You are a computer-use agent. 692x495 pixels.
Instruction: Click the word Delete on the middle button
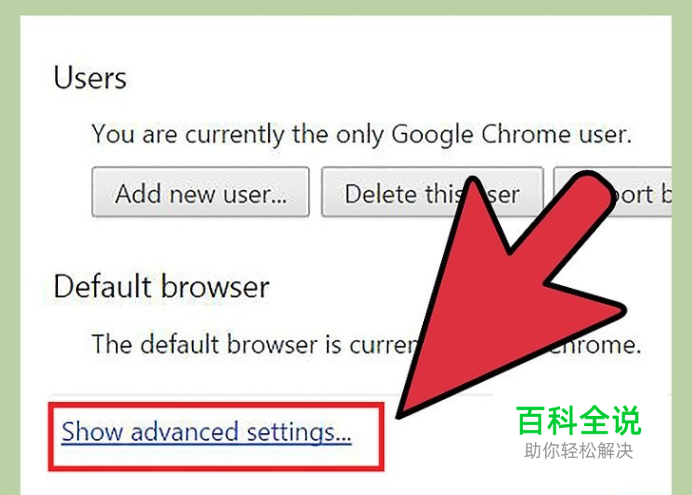pos(382,194)
